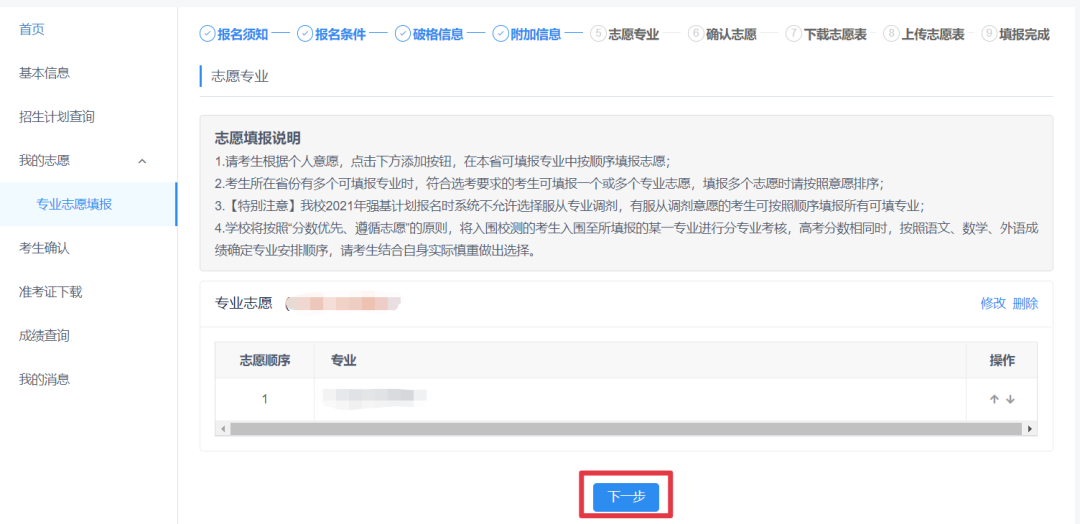1080x524 pixels.
Task: Click the blurred major name in row 1
Action: click(x=375, y=395)
